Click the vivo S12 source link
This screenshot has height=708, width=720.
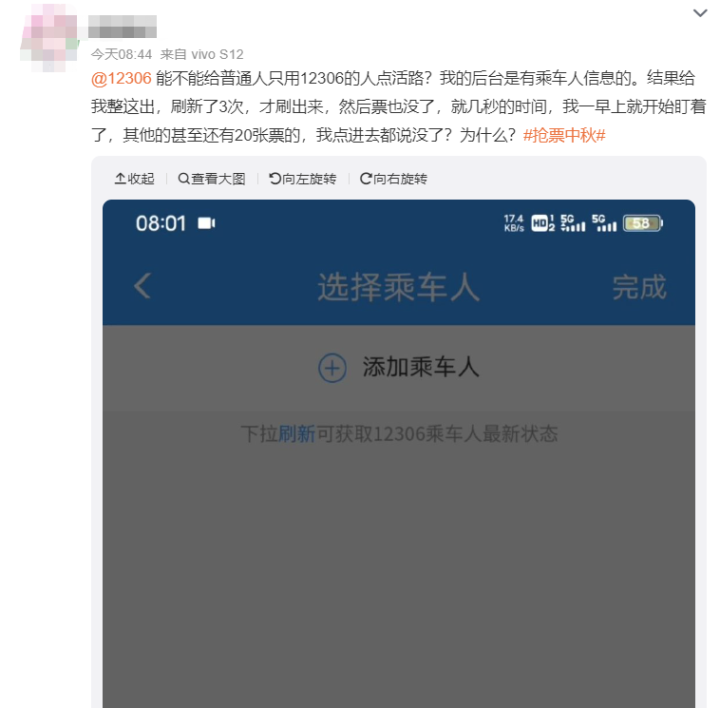217,55
